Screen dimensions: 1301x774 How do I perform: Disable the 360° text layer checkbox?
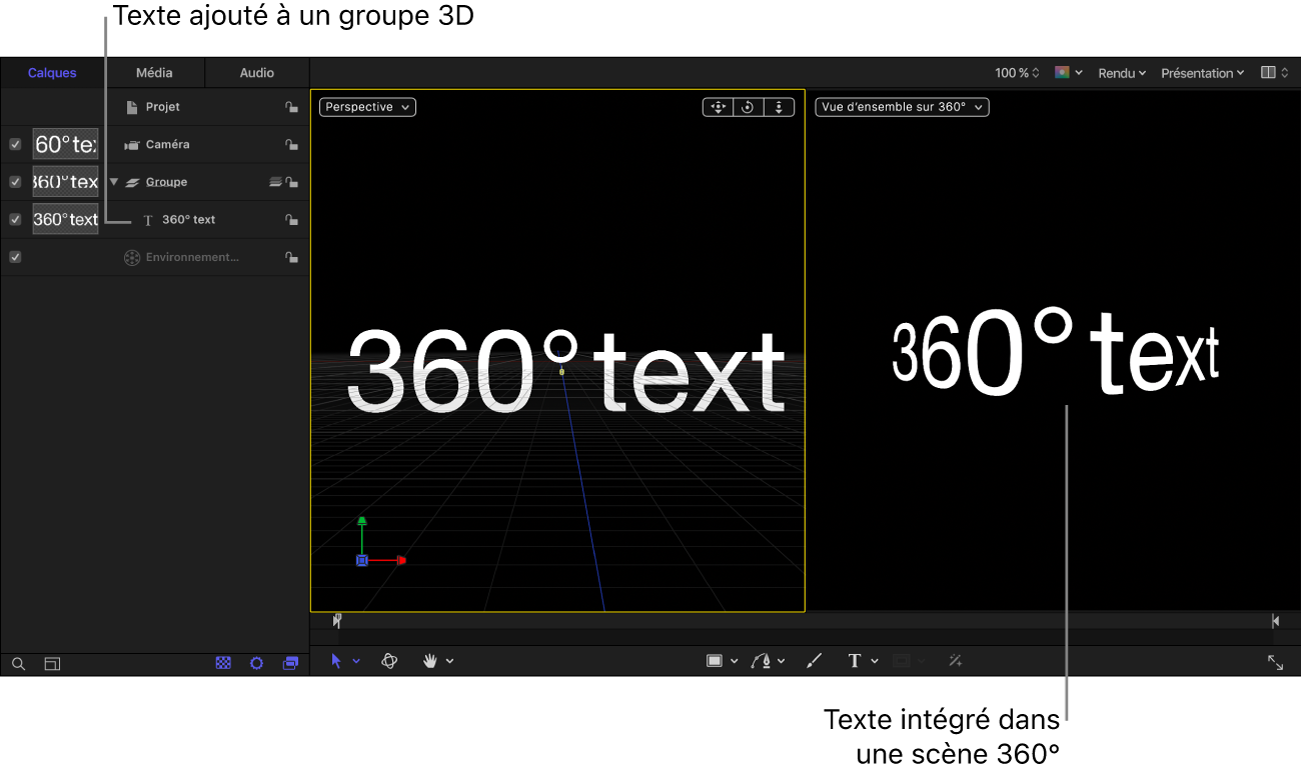[15, 219]
